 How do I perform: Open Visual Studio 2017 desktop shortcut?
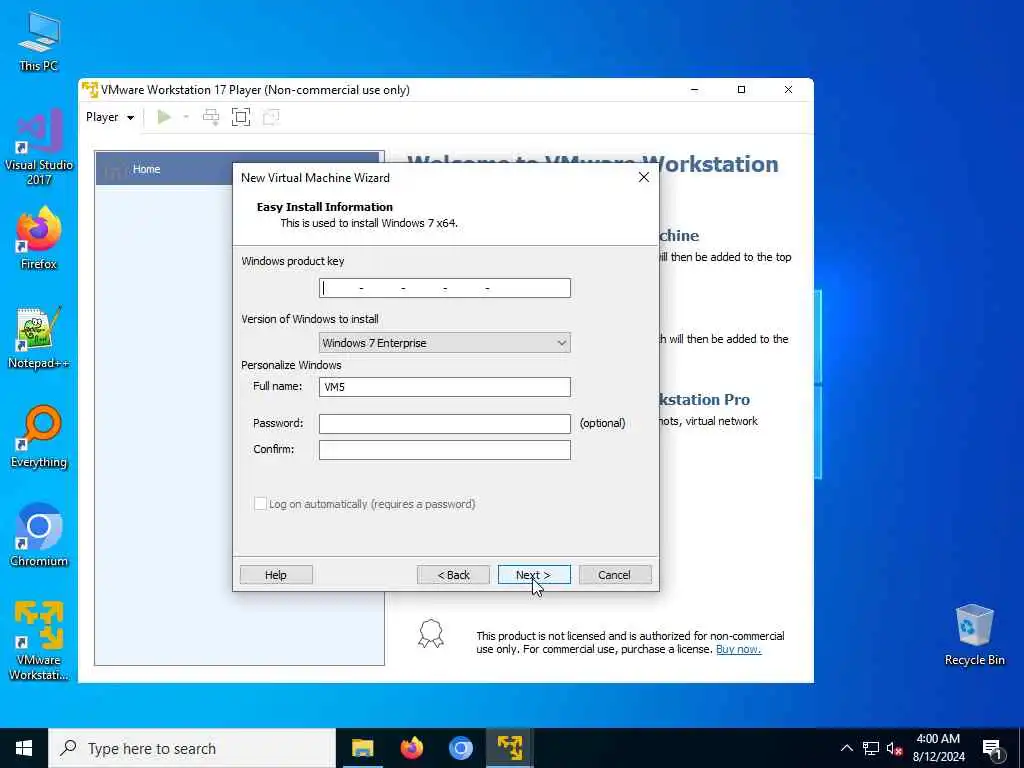tap(39, 147)
